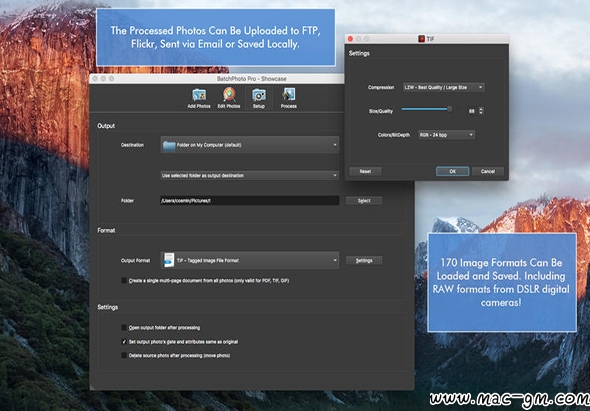The image size is (590, 411).
Task: Open the Output Format dropdown
Action: (250, 260)
